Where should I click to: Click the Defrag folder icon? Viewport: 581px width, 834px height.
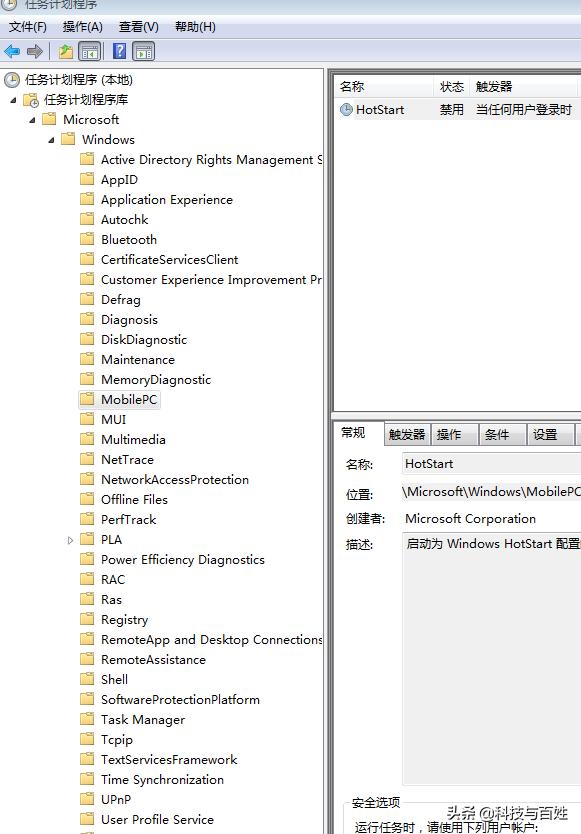(x=87, y=299)
